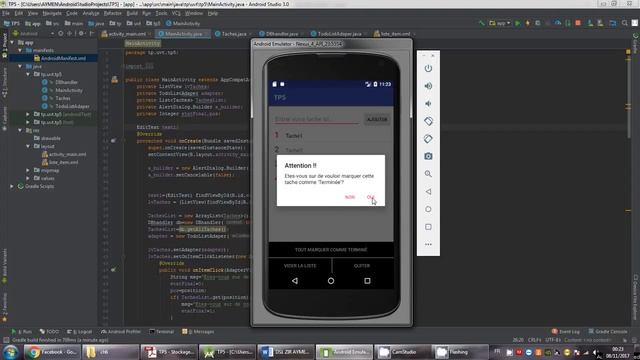
Task: Open the Structure tool window side tab
Action: click(4, 83)
